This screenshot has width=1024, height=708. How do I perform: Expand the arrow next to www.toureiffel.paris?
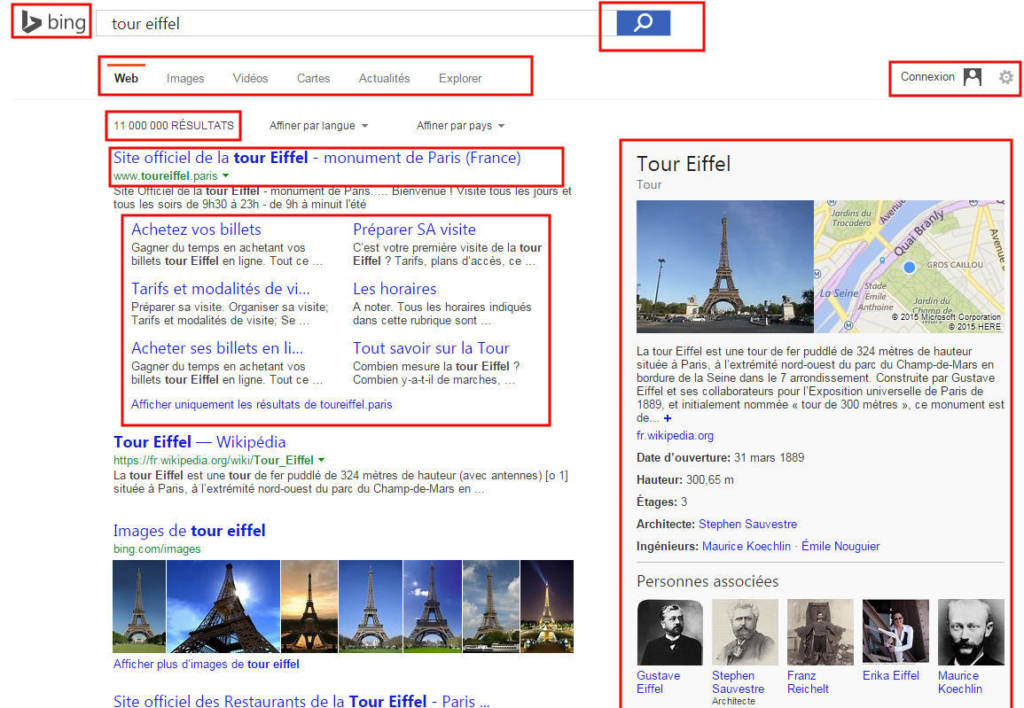(x=226, y=176)
